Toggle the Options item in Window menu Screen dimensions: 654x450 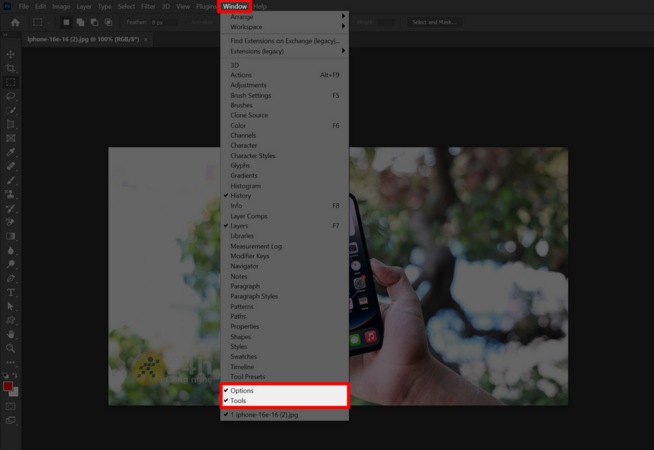coord(243,391)
